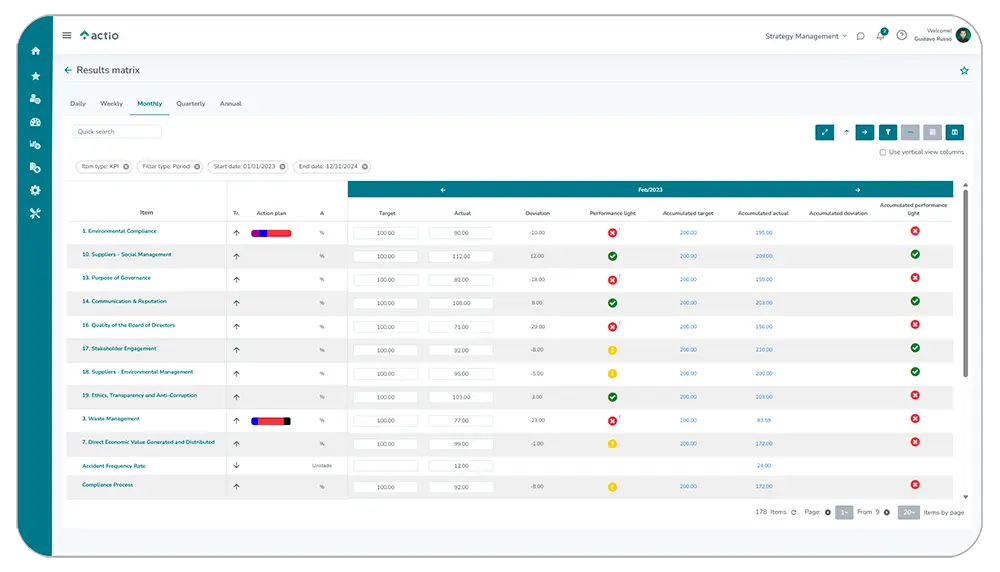Open the chat bubble icon in header
This screenshot has width=1000, height=572.
pos(860,36)
